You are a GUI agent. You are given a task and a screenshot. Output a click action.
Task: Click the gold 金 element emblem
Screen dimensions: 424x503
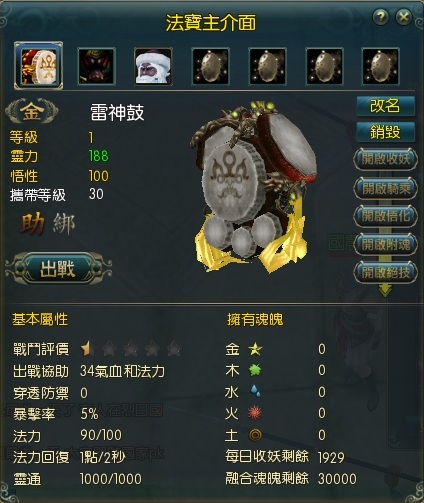pyautogui.click(x=32, y=111)
